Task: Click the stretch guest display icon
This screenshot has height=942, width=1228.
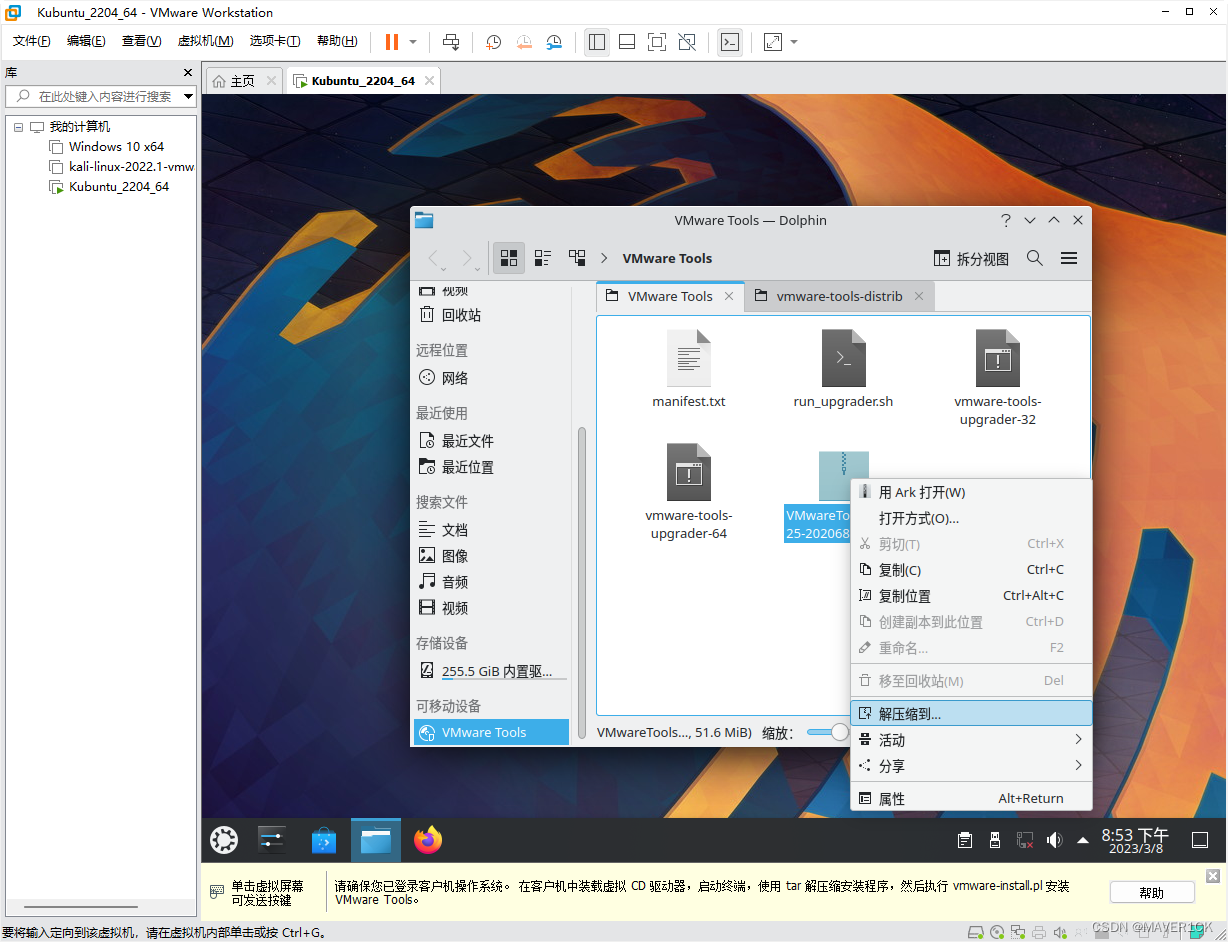Action: coord(773,42)
